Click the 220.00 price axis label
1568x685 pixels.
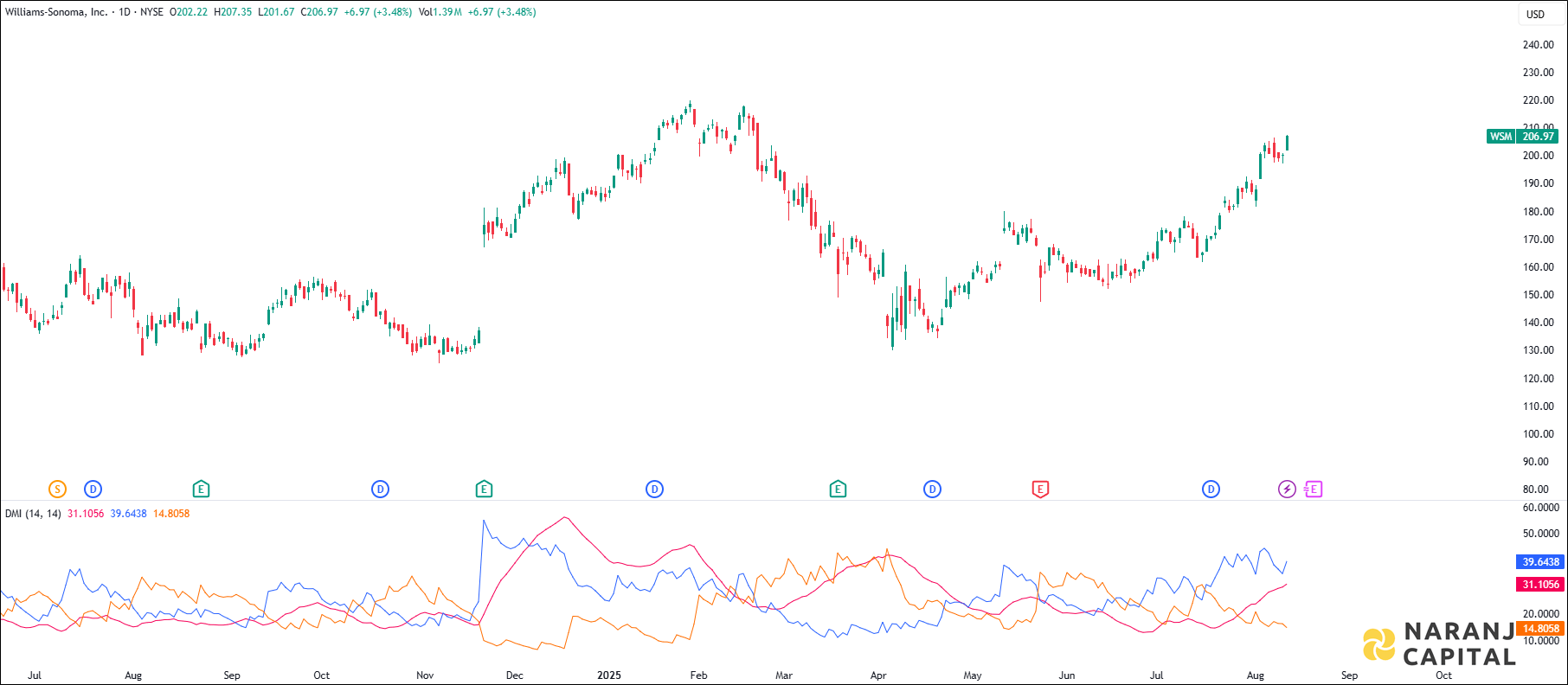[1539, 100]
